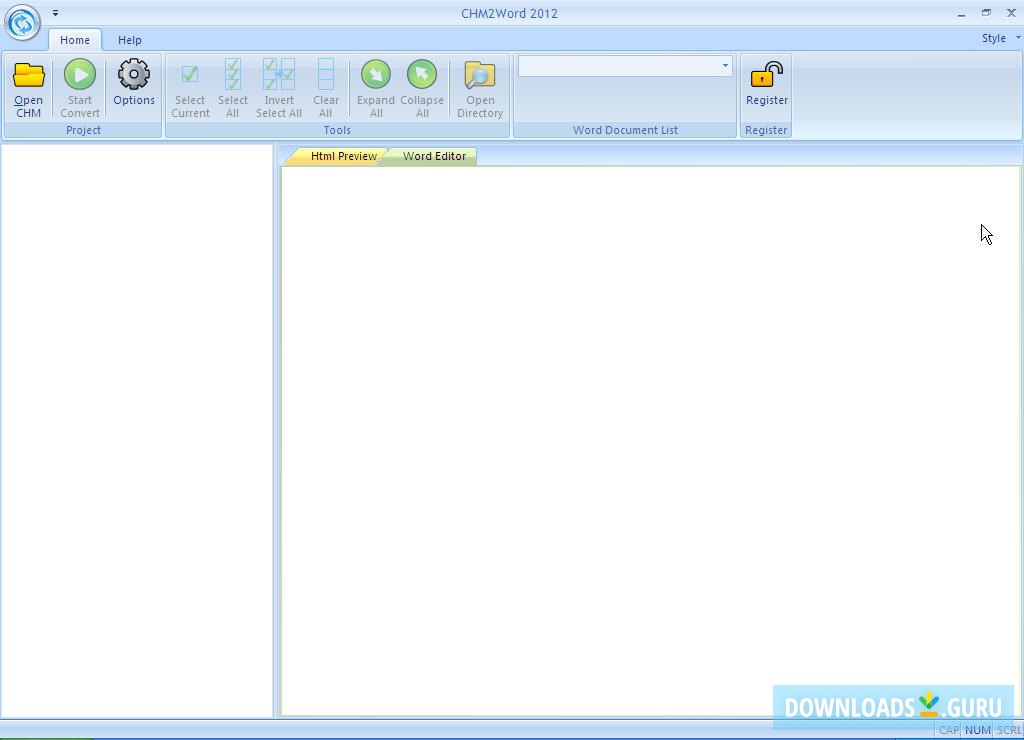Switch to the Home ribbon tab
The image size is (1024, 740).
pyautogui.click(x=75, y=40)
